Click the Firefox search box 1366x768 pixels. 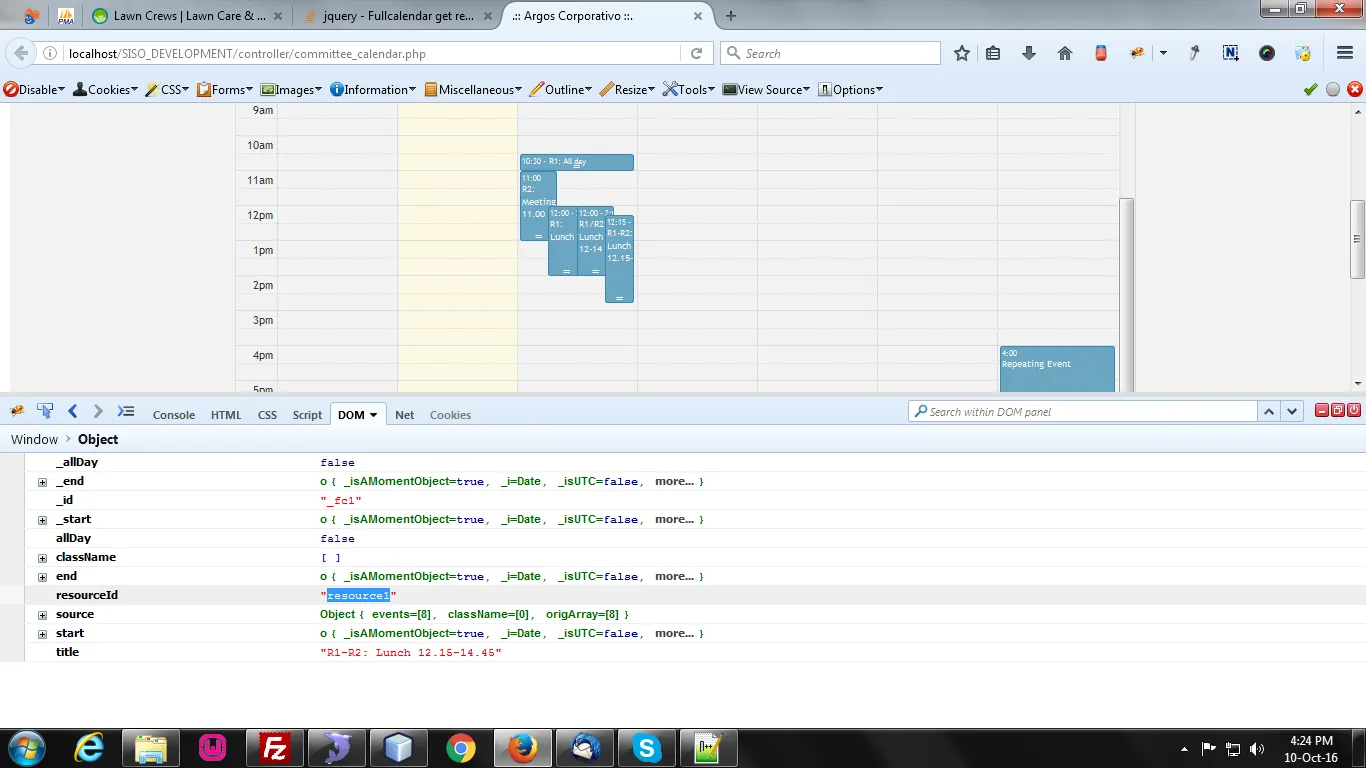click(x=830, y=54)
